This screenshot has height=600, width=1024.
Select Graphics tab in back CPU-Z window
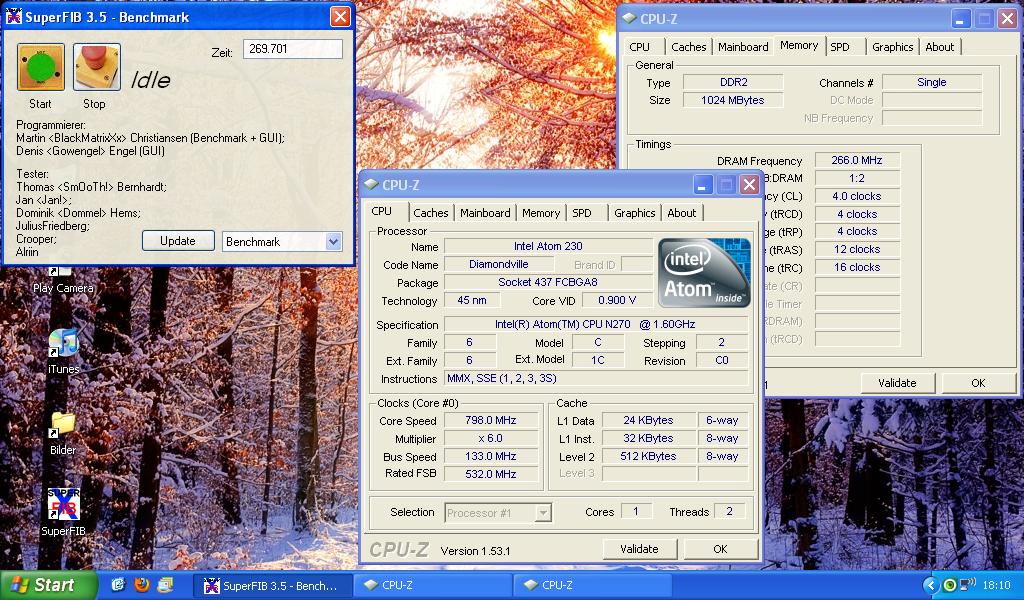coord(892,47)
